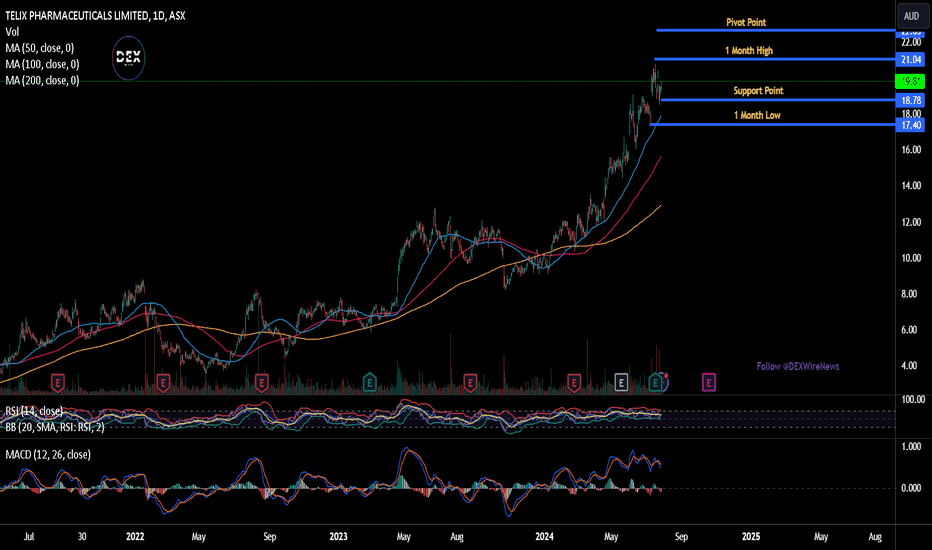Select the 17.40 price tag
The width and height of the screenshot is (932, 550).
(911, 125)
